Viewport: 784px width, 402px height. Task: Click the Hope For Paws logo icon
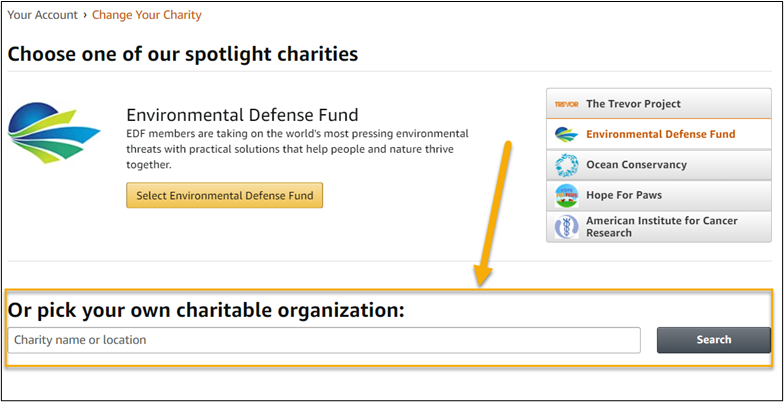567,195
